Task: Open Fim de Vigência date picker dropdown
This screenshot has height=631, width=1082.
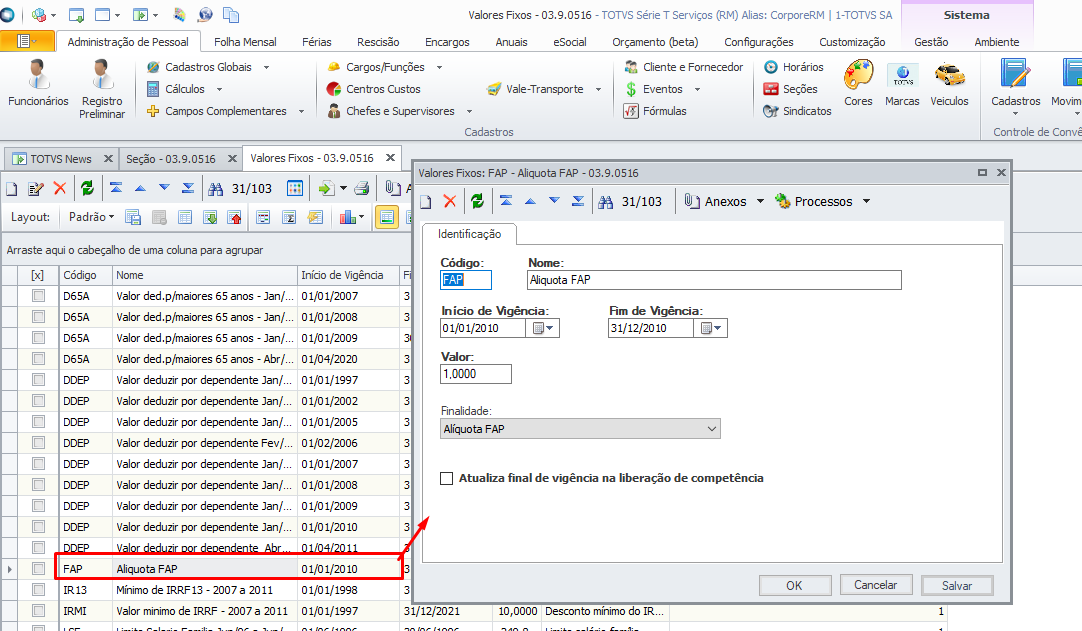Action: (712, 328)
